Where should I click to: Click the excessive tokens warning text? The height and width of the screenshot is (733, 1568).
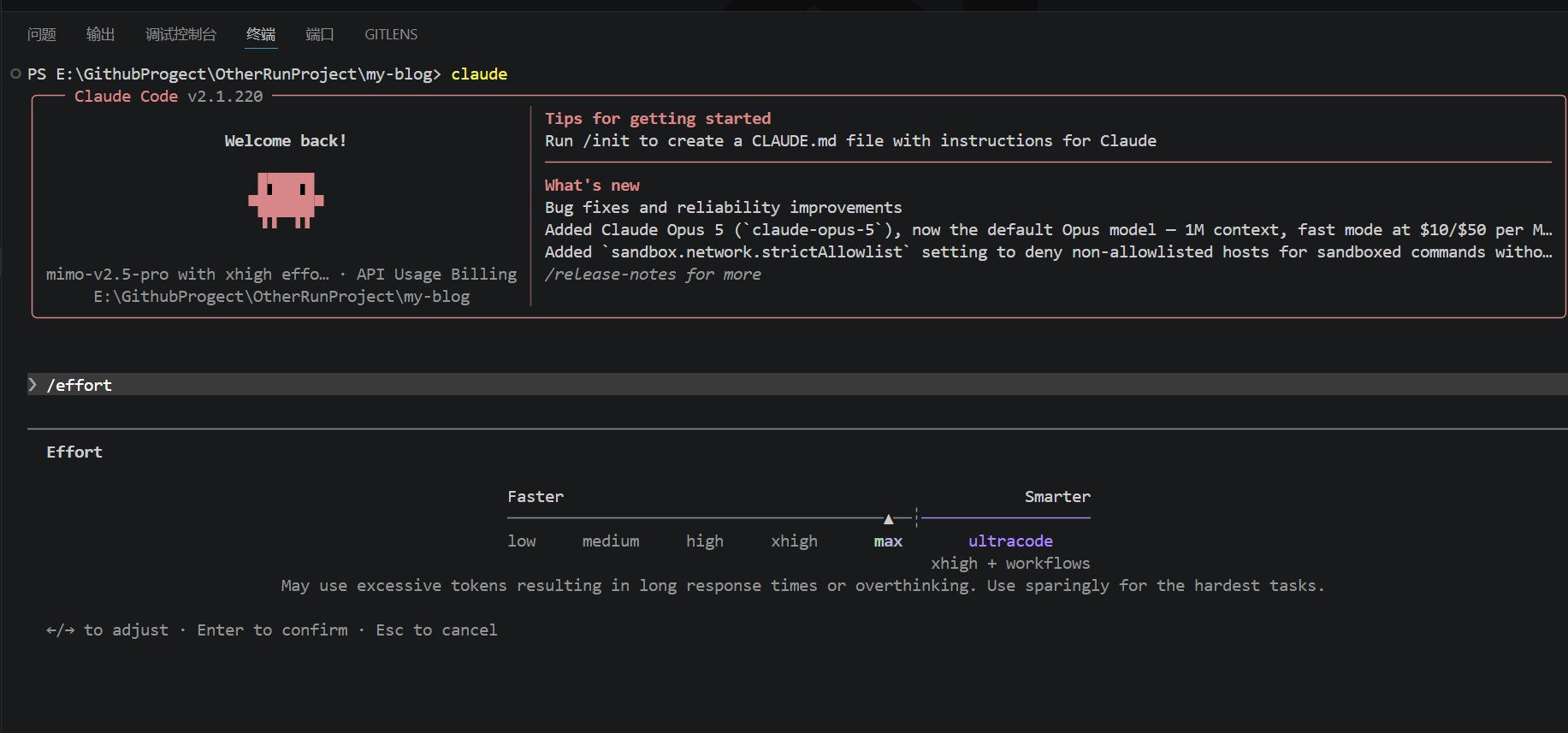(802, 585)
